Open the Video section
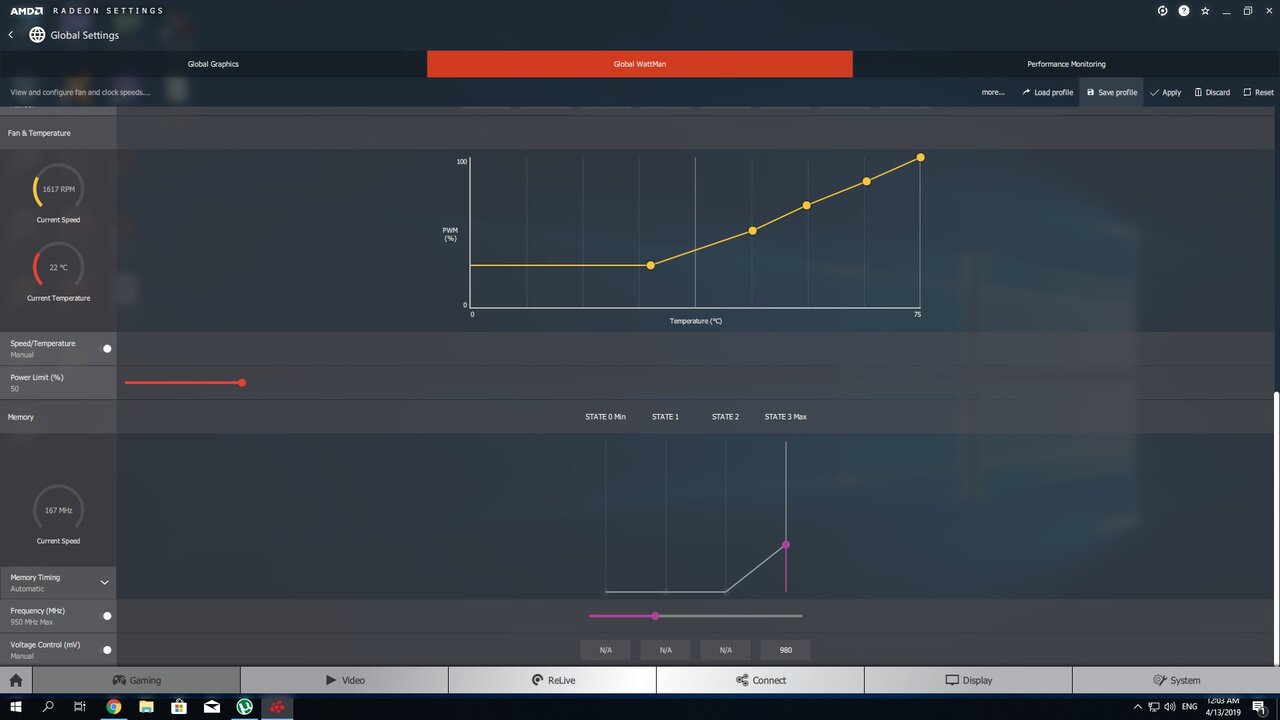This screenshot has height=720, width=1280. pyautogui.click(x=344, y=680)
